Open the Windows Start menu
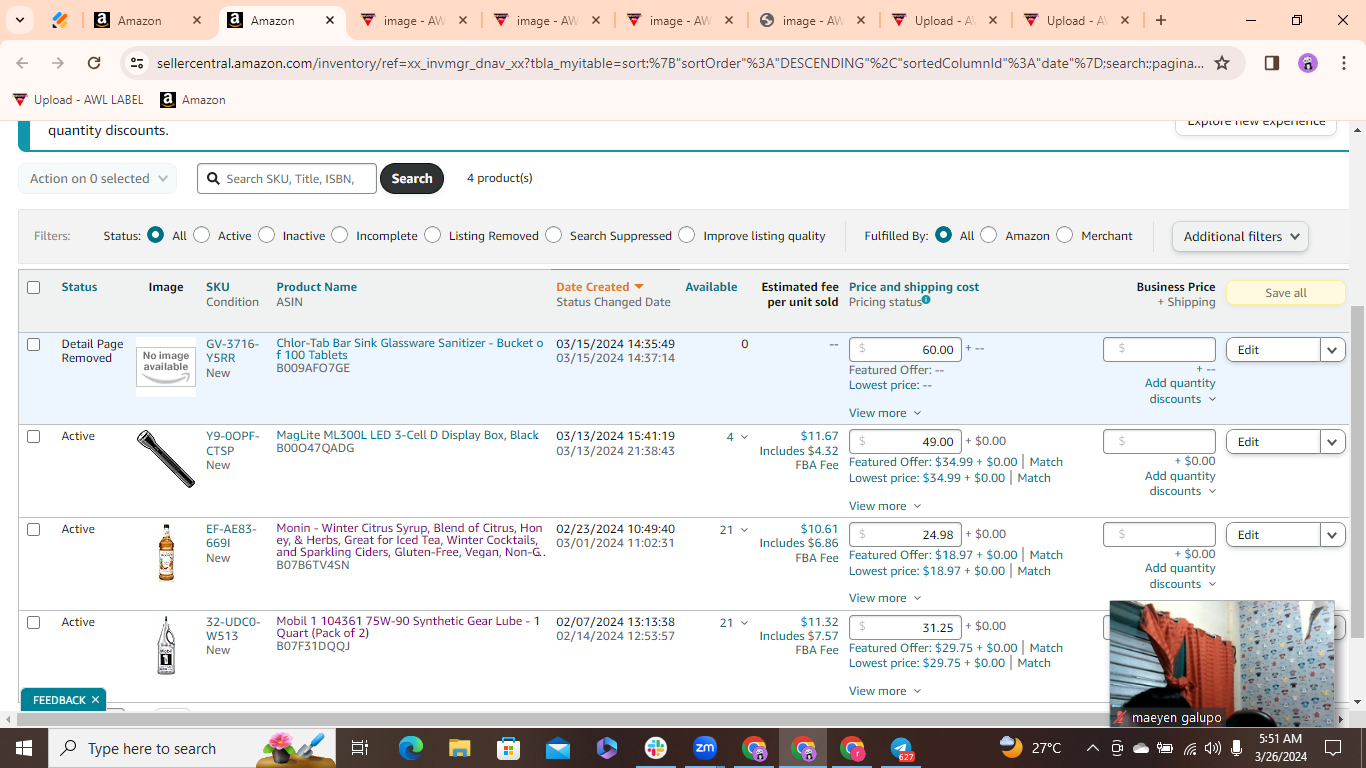Image resolution: width=1366 pixels, height=768 pixels. coord(24,748)
